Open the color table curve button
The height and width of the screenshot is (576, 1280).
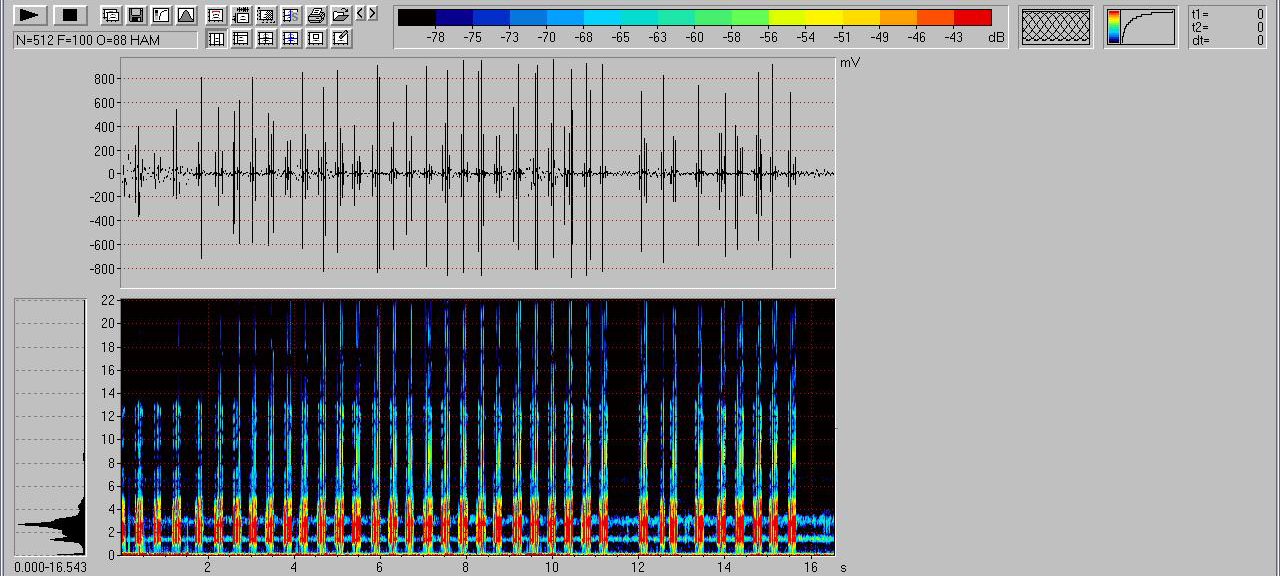[x=1141, y=27]
